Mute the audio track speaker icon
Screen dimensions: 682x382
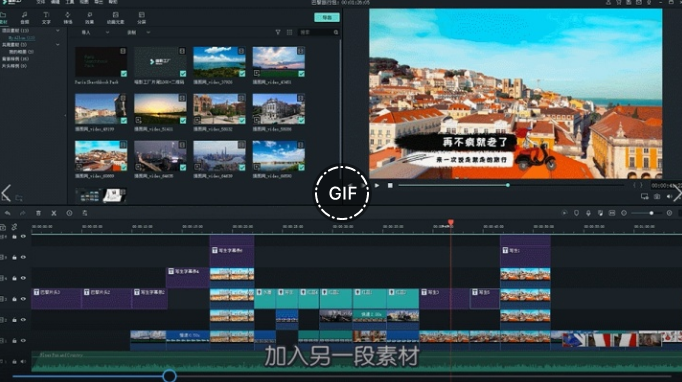point(23,362)
